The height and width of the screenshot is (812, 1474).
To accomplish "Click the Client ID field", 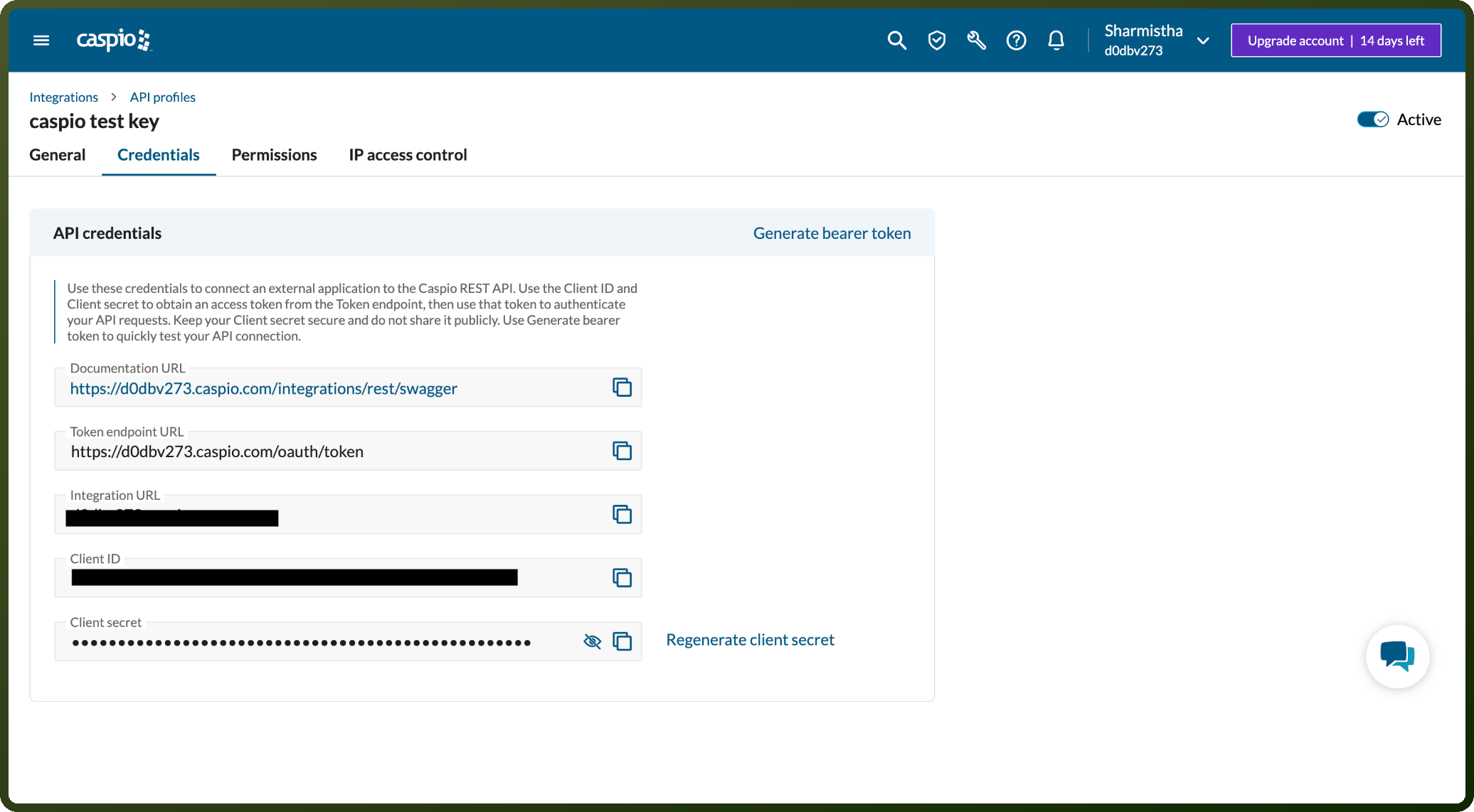I will coord(348,578).
